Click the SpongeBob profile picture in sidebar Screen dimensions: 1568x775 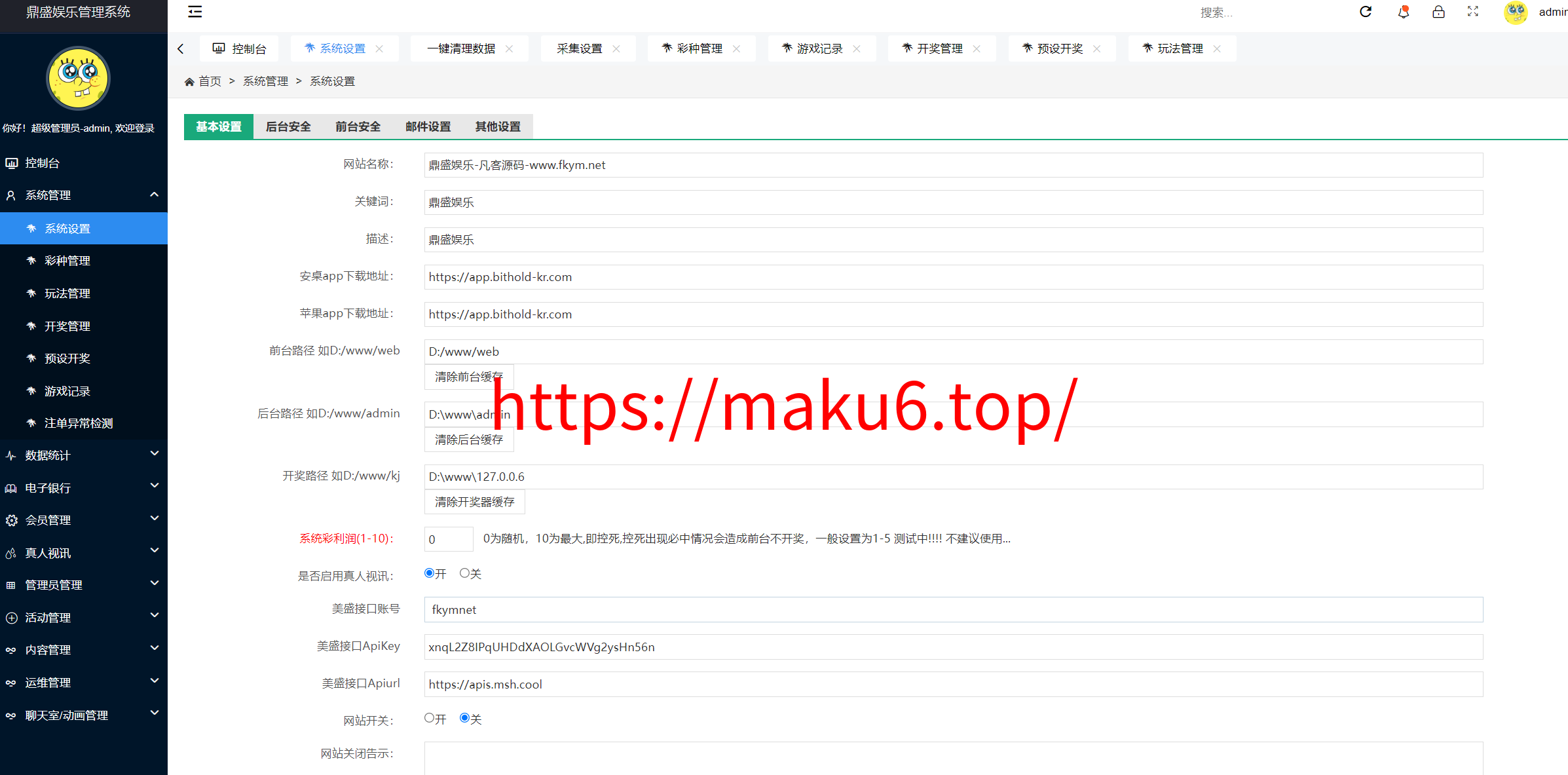tap(78, 78)
